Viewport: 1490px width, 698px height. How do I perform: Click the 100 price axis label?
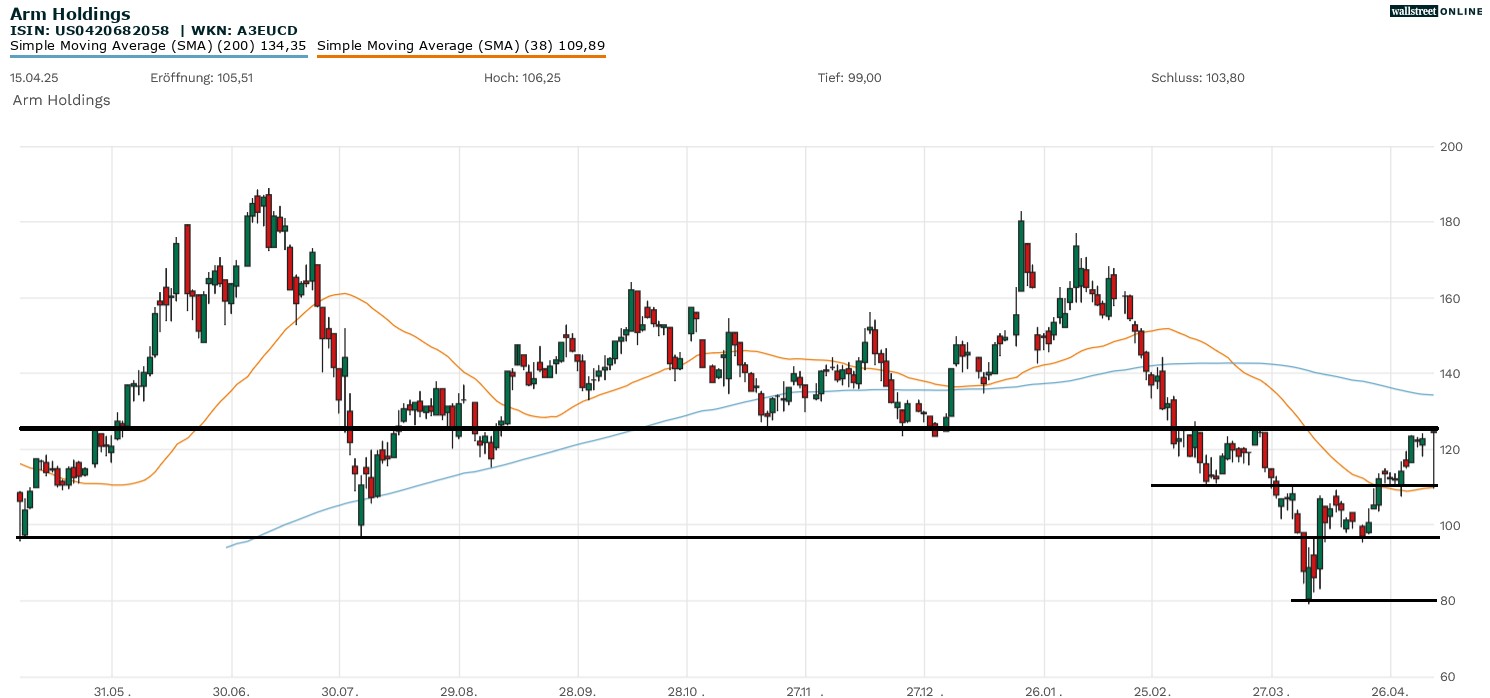pos(1450,525)
